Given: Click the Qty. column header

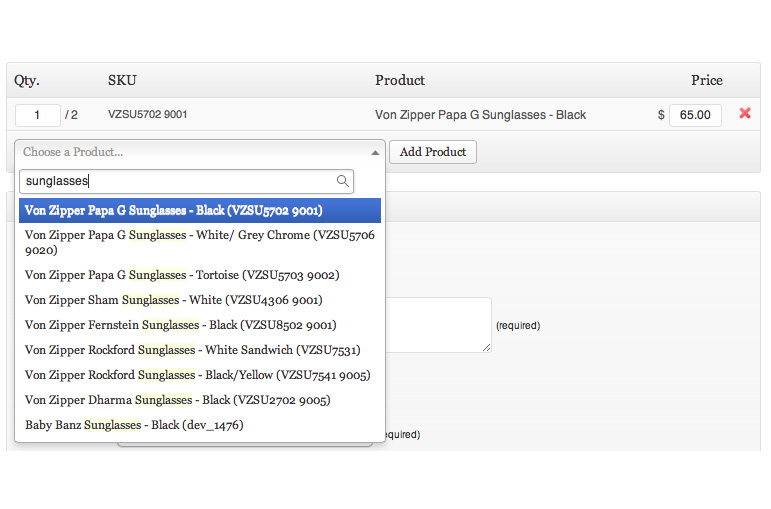Looking at the screenshot, I should coord(27,80).
